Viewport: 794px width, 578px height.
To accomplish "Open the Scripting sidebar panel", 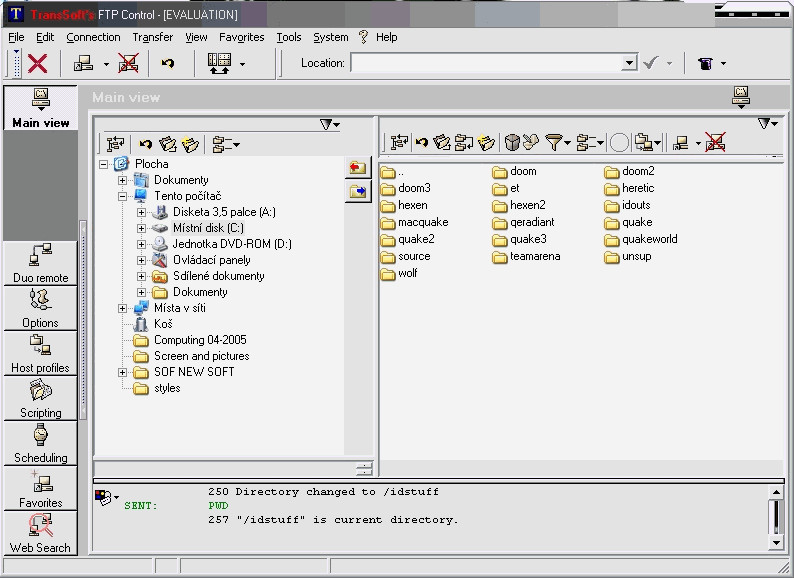I will (41, 399).
